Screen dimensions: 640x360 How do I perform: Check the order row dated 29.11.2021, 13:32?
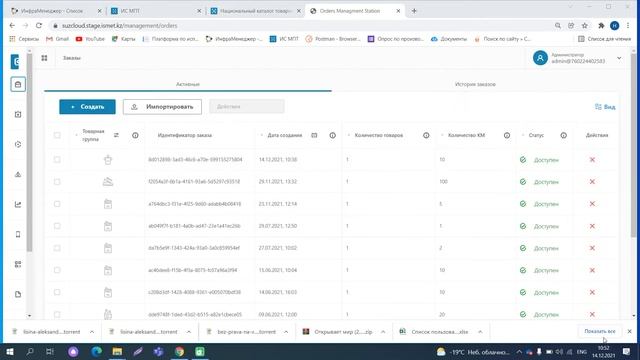tap(57, 182)
